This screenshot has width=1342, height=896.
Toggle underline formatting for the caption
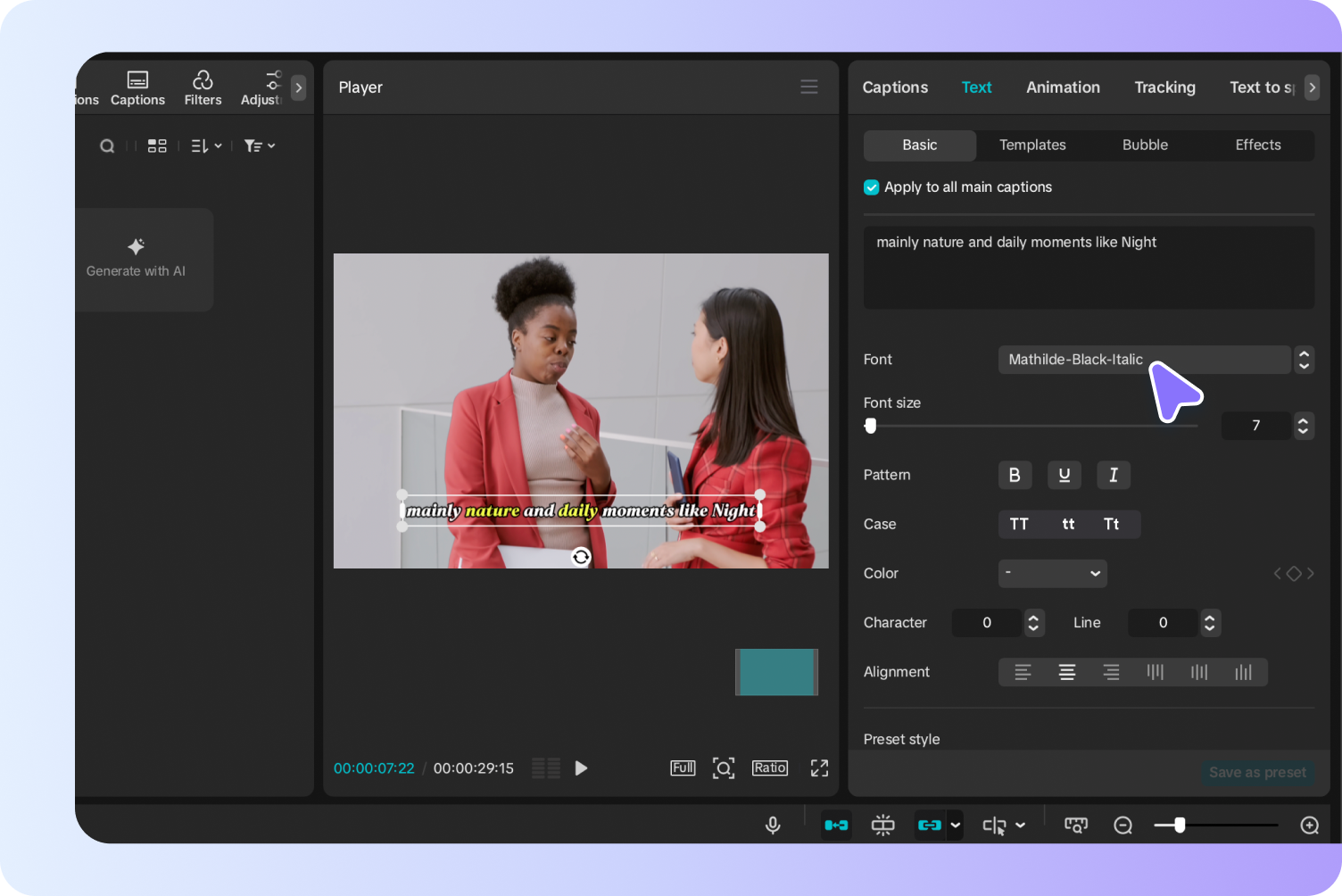(1064, 475)
